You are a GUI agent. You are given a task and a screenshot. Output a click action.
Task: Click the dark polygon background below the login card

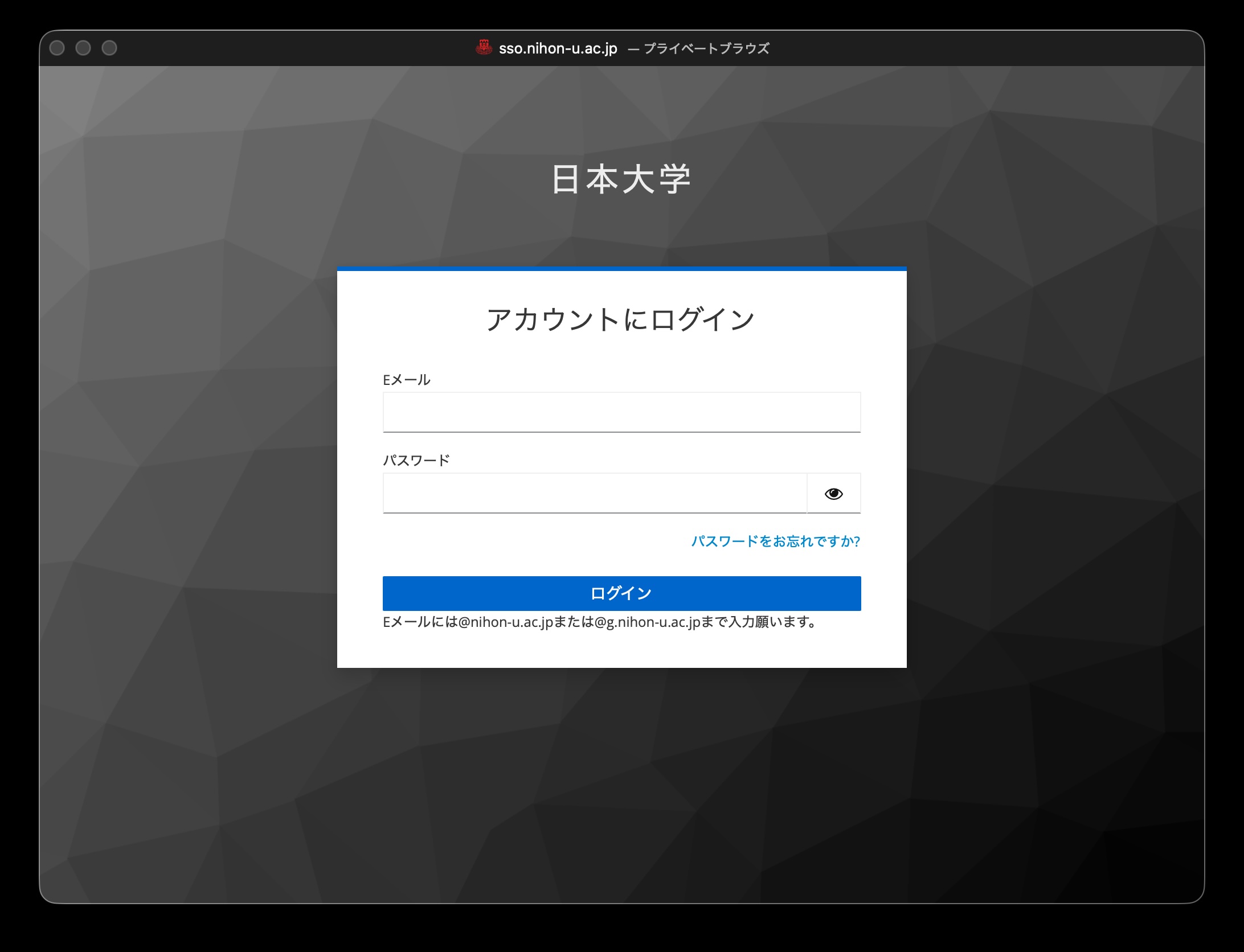click(x=621, y=786)
